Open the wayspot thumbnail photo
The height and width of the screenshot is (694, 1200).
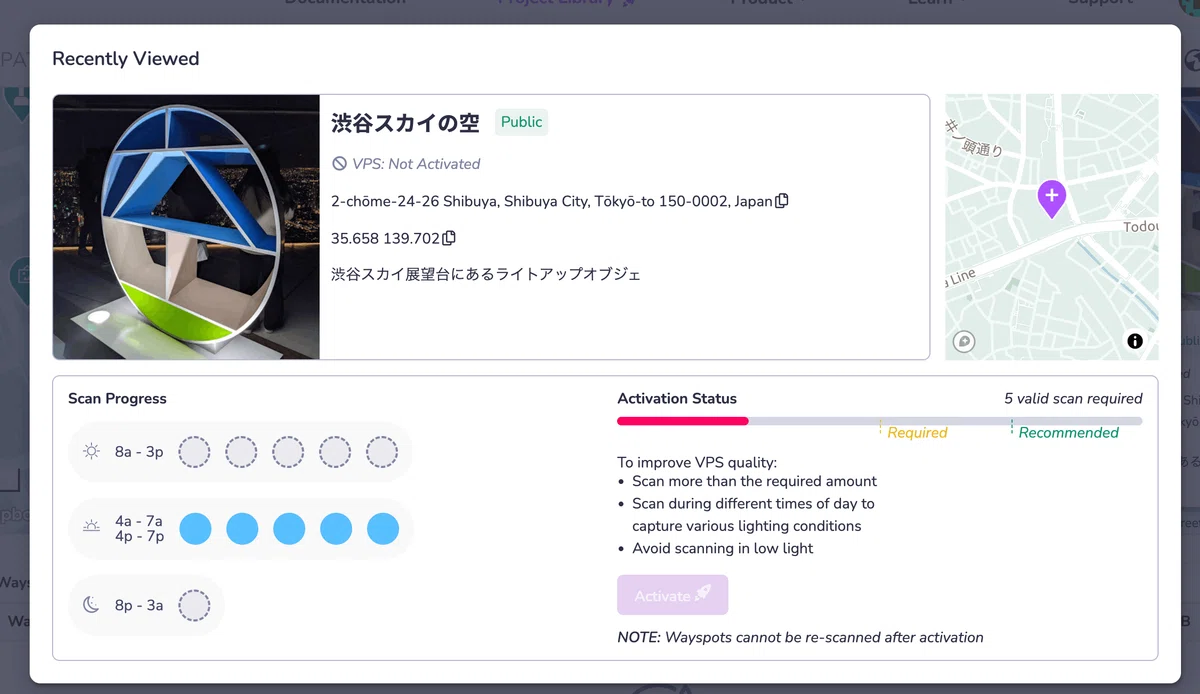coord(186,227)
